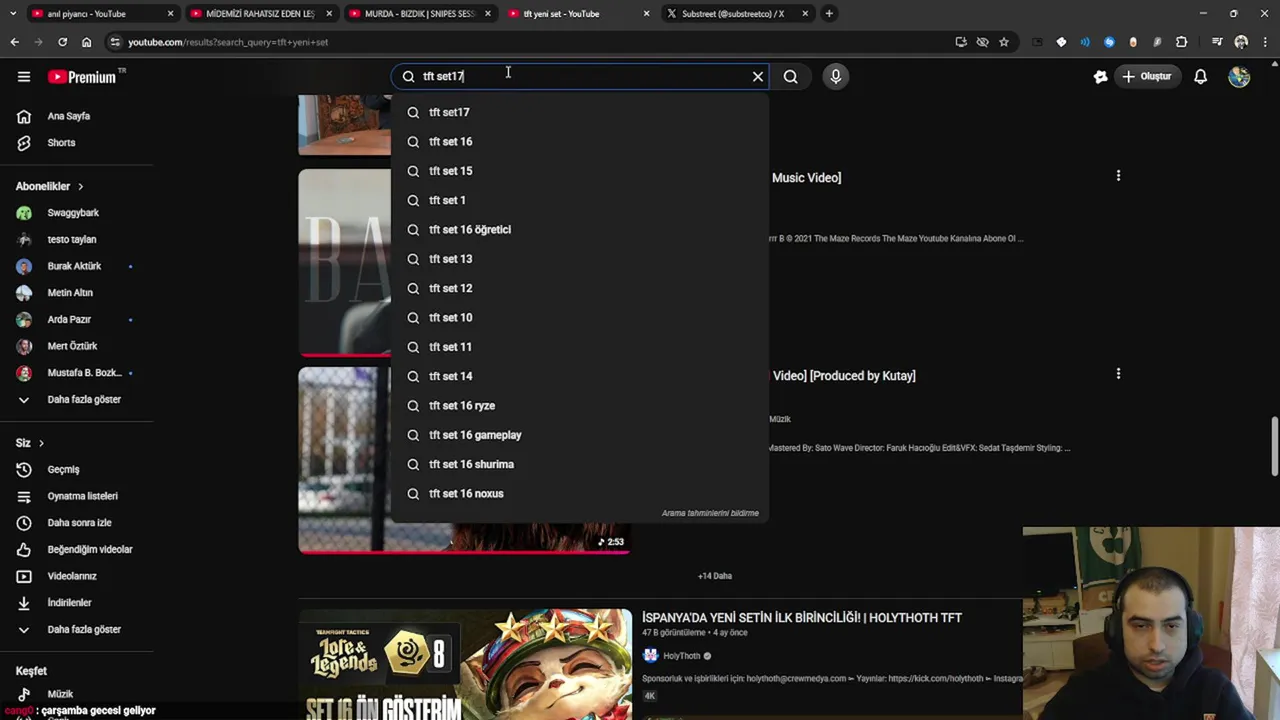Select suggestion "tft set 16 shurima"

pos(579,464)
